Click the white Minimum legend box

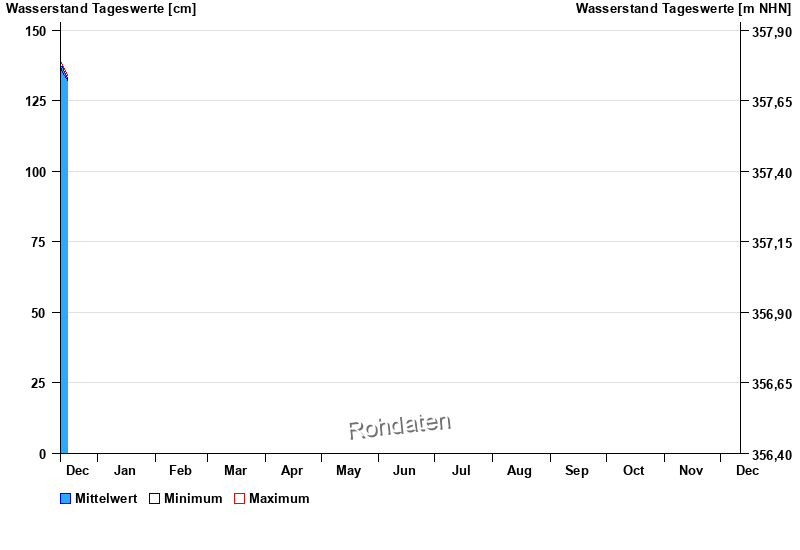pyautogui.click(x=154, y=499)
